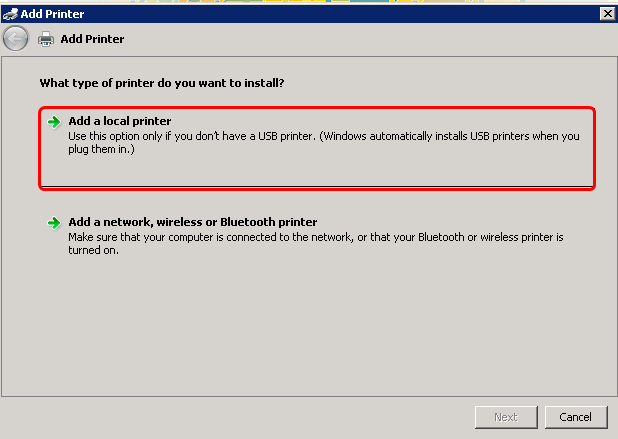
Task: Select "Add a network, wireless or Bluetooth printer"
Action: (x=192, y=222)
